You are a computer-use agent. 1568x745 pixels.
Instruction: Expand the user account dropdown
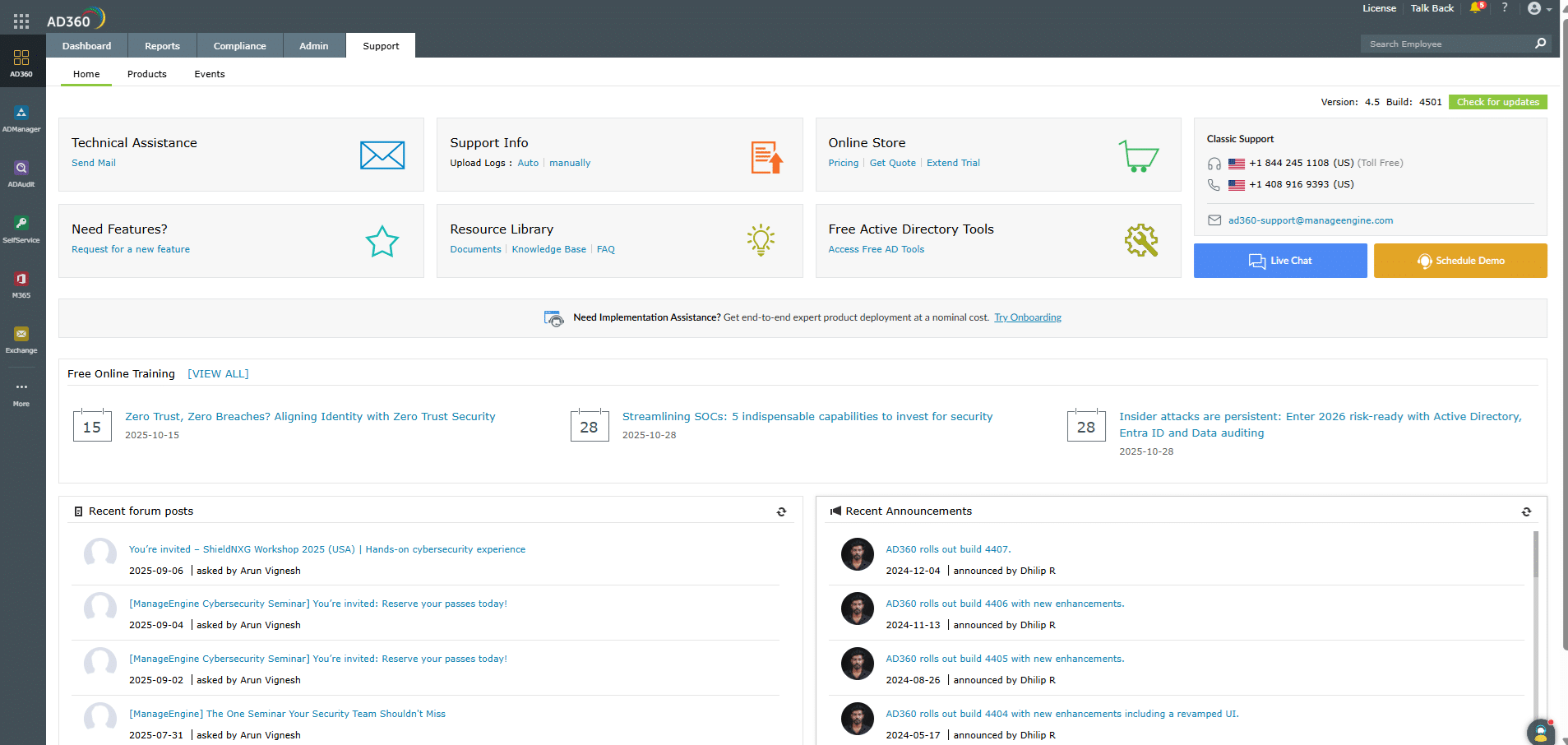(x=1539, y=8)
